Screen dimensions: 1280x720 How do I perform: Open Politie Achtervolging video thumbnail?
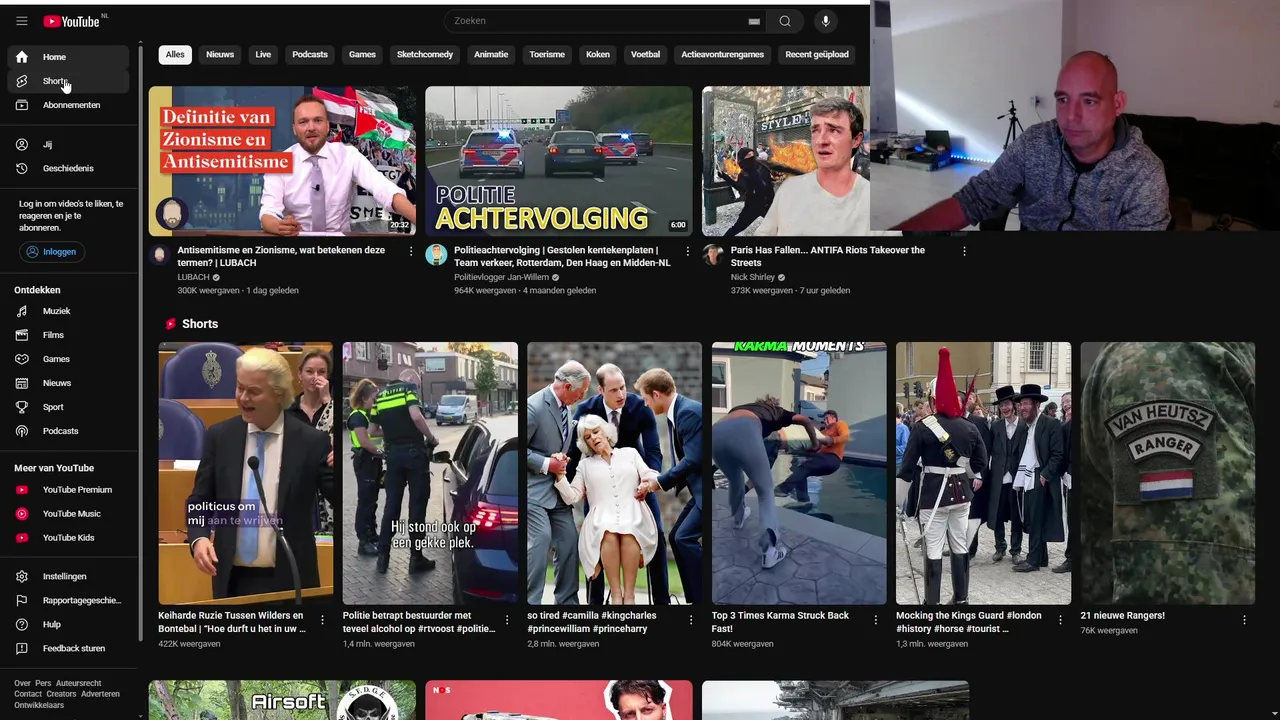559,161
